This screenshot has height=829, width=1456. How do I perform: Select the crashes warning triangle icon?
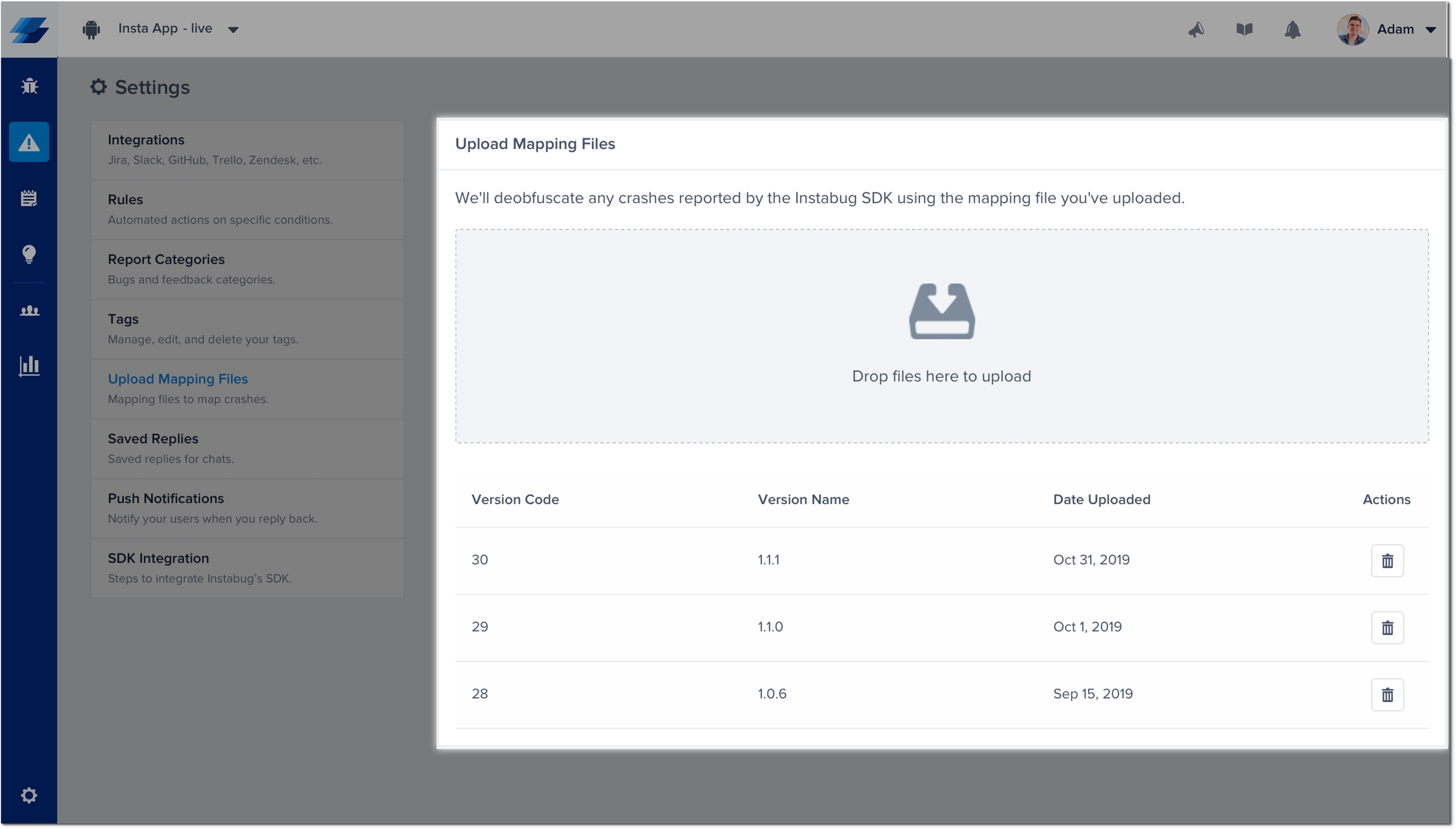coord(29,143)
